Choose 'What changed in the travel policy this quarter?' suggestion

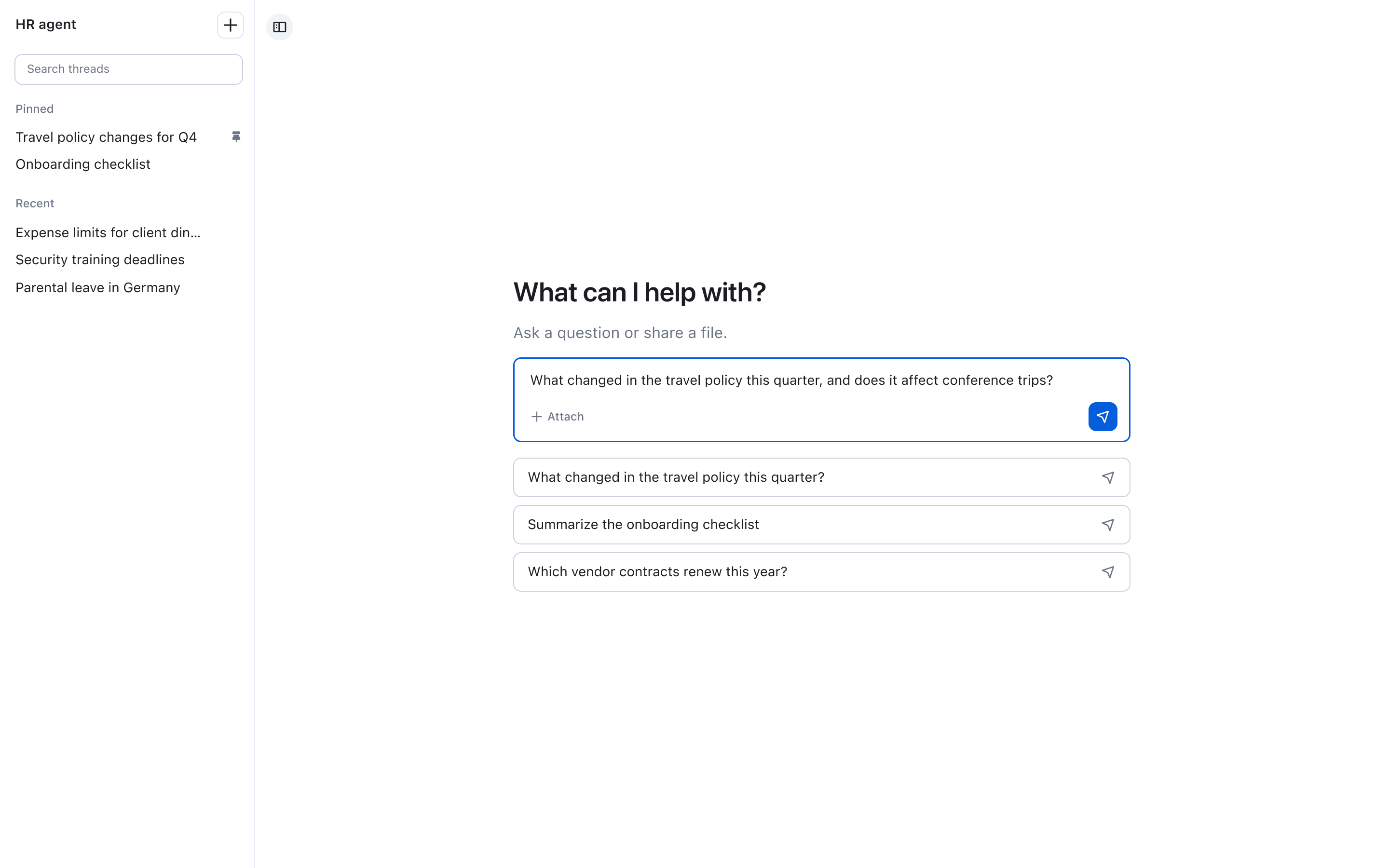pos(821,477)
